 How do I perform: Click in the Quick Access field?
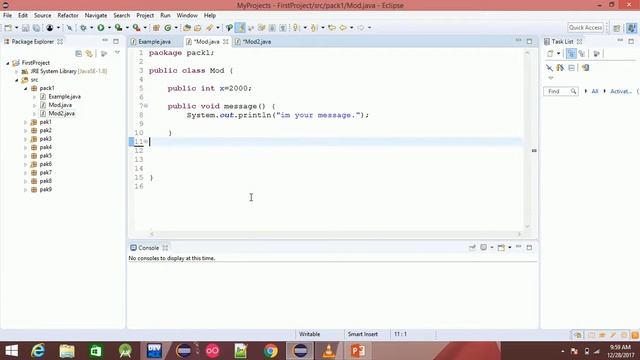585,27
